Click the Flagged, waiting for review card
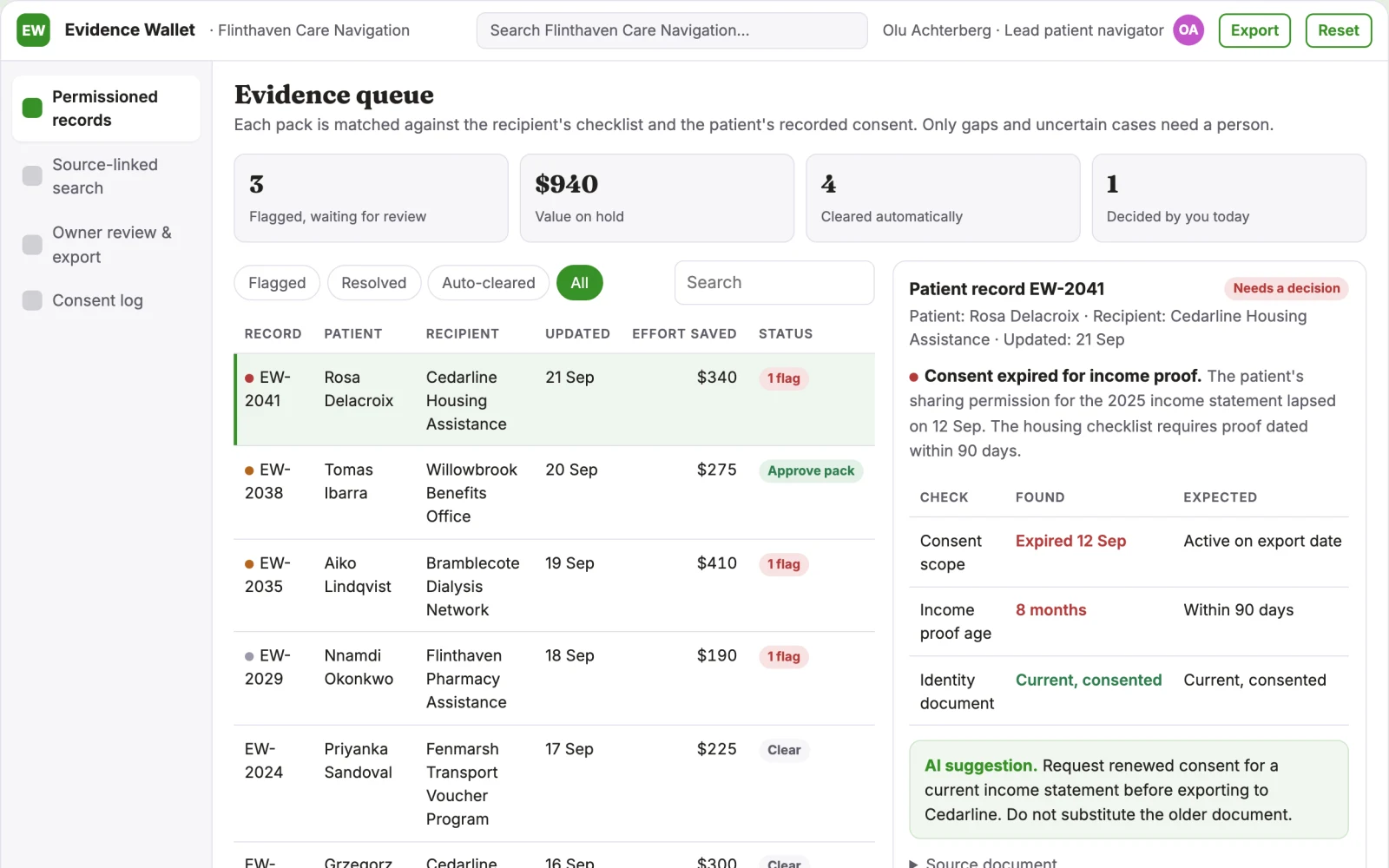1389x868 pixels. point(371,198)
